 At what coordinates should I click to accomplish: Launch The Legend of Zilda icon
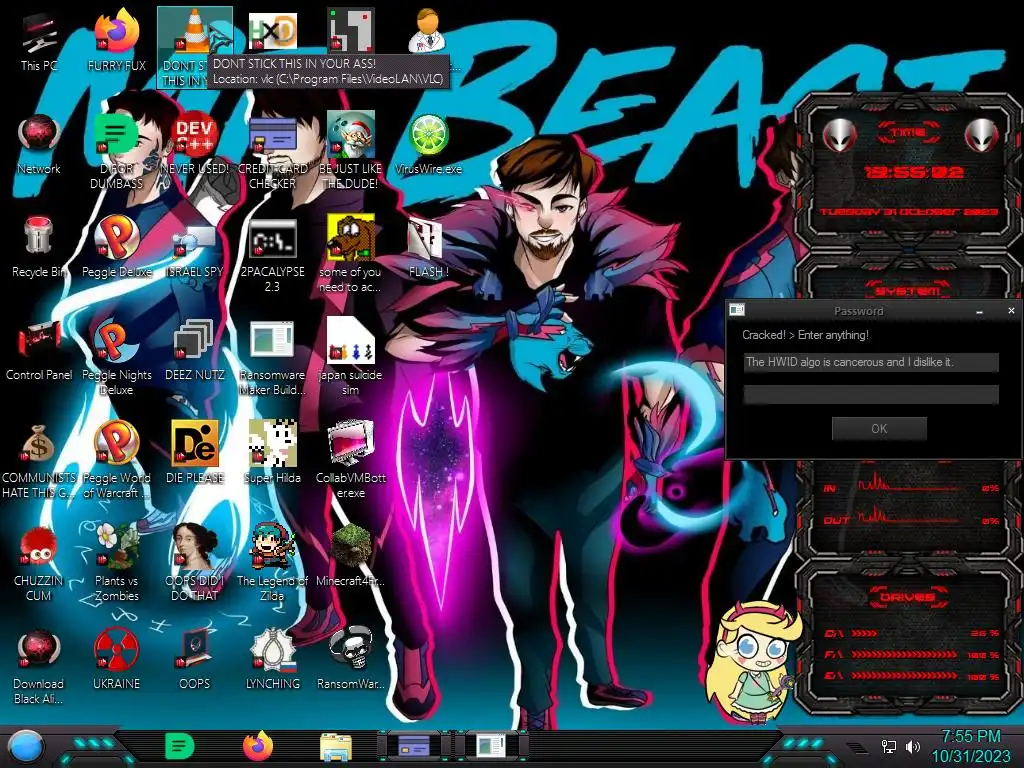pos(272,564)
